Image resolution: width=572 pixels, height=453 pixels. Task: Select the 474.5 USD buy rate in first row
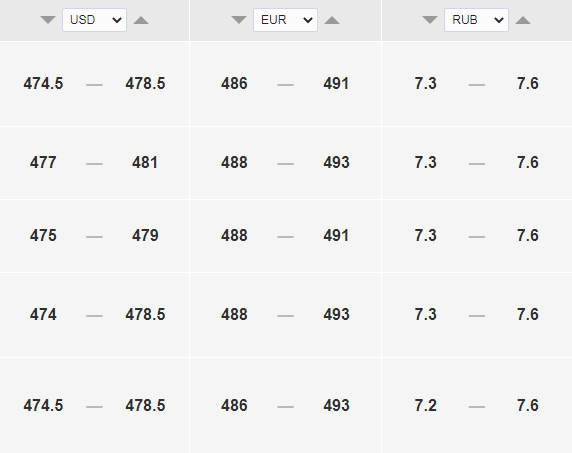pyautogui.click(x=43, y=84)
